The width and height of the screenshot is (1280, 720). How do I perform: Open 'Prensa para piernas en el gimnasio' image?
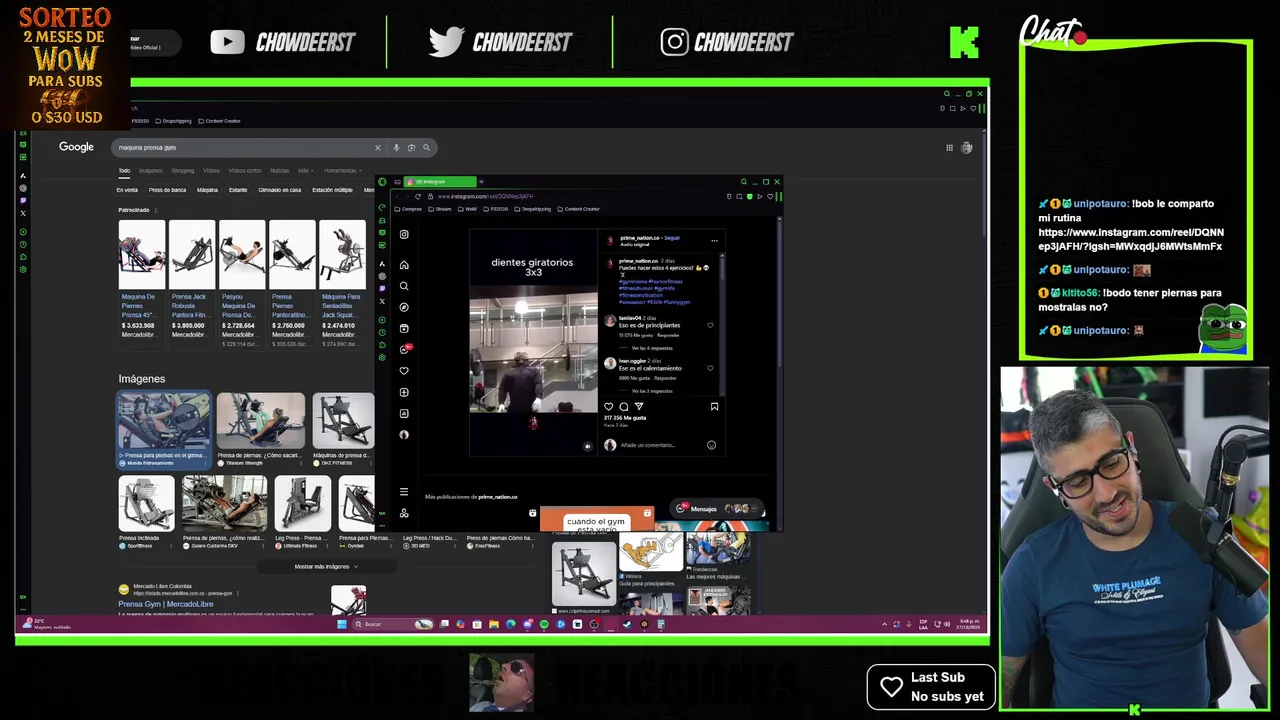[x=164, y=430]
